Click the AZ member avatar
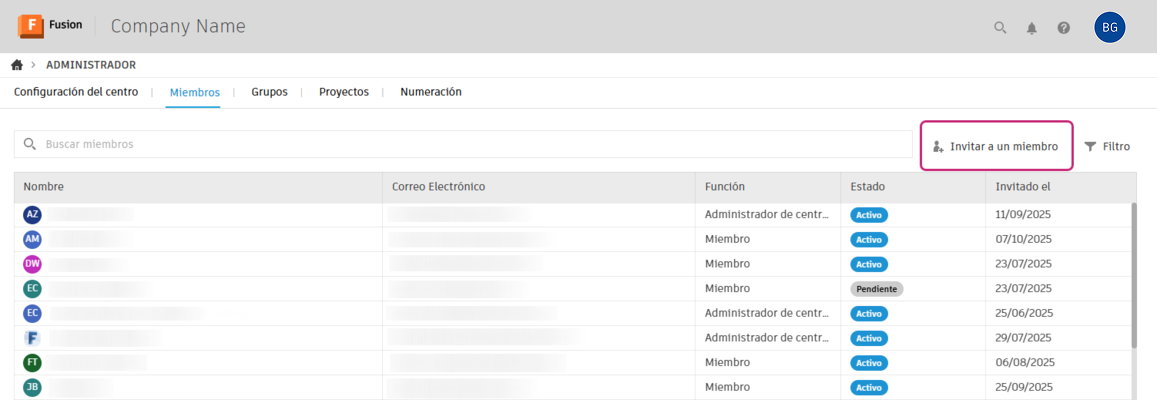This screenshot has width=1157, height=400. point(32,215)
